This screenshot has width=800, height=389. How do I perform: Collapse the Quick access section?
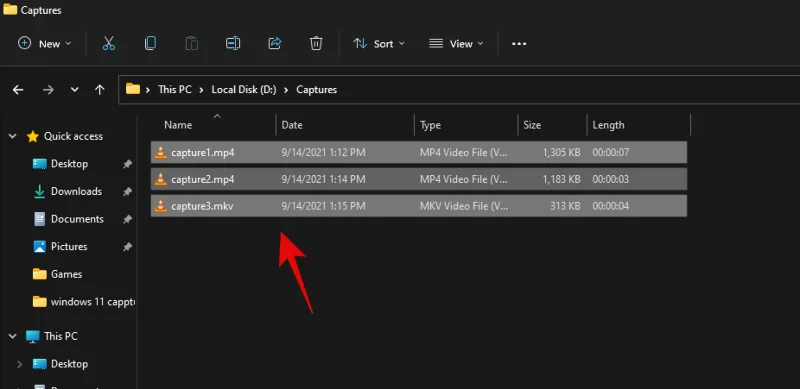[x=13, y=136]
